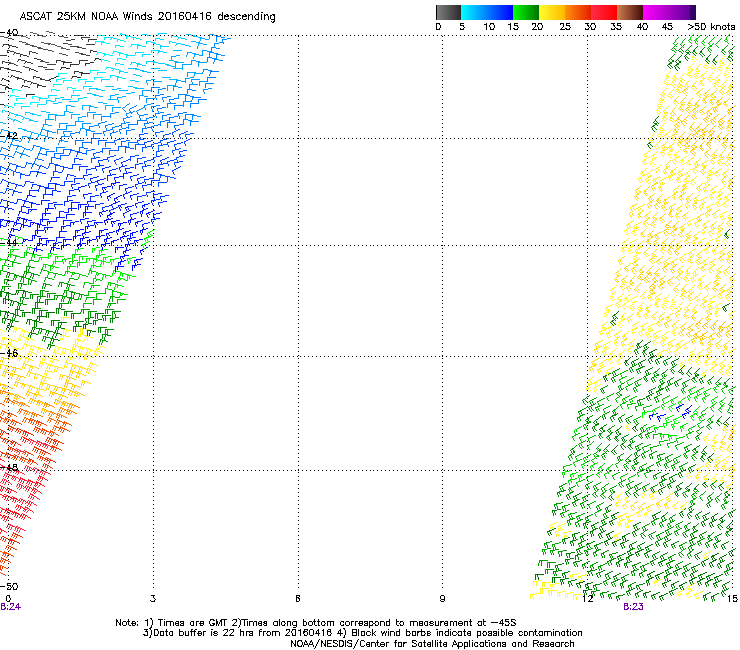Click the '-42' latitude axis label
Screen dimensions: 740x650
click(x=9, y=136)
